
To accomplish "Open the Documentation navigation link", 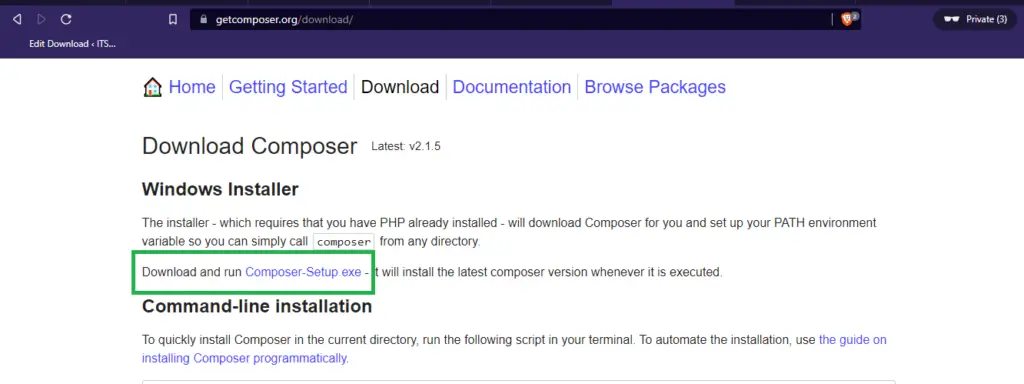I will [512, 87].
